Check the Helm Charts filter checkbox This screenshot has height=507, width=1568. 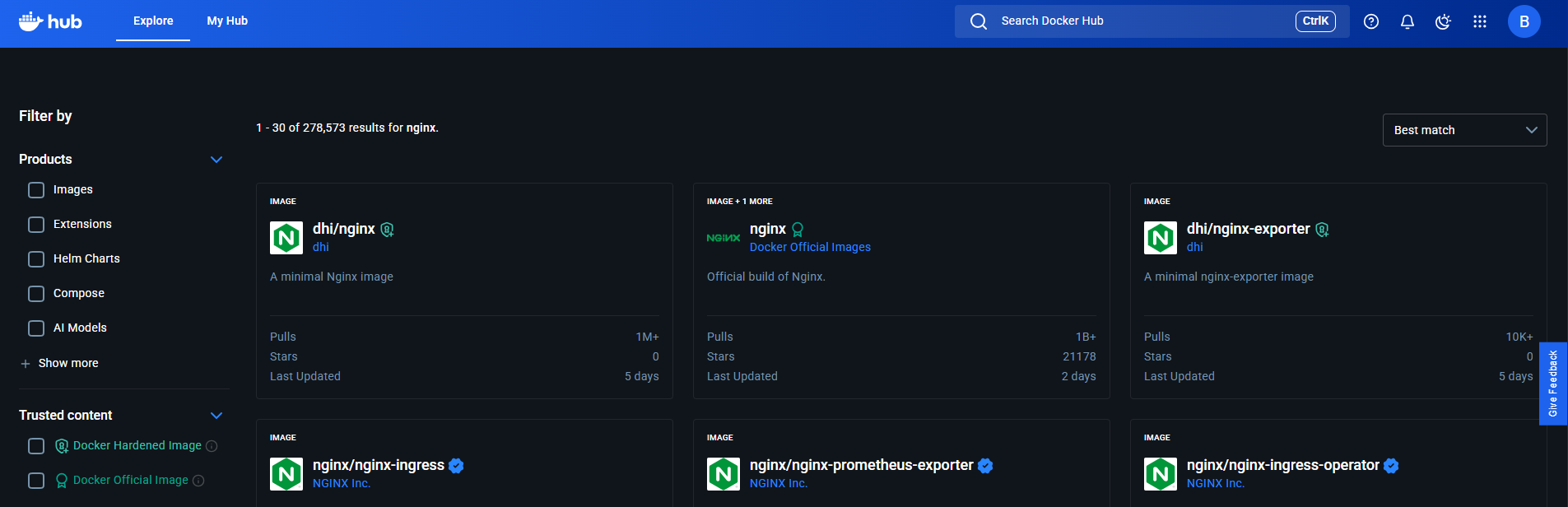click(36, 259)
